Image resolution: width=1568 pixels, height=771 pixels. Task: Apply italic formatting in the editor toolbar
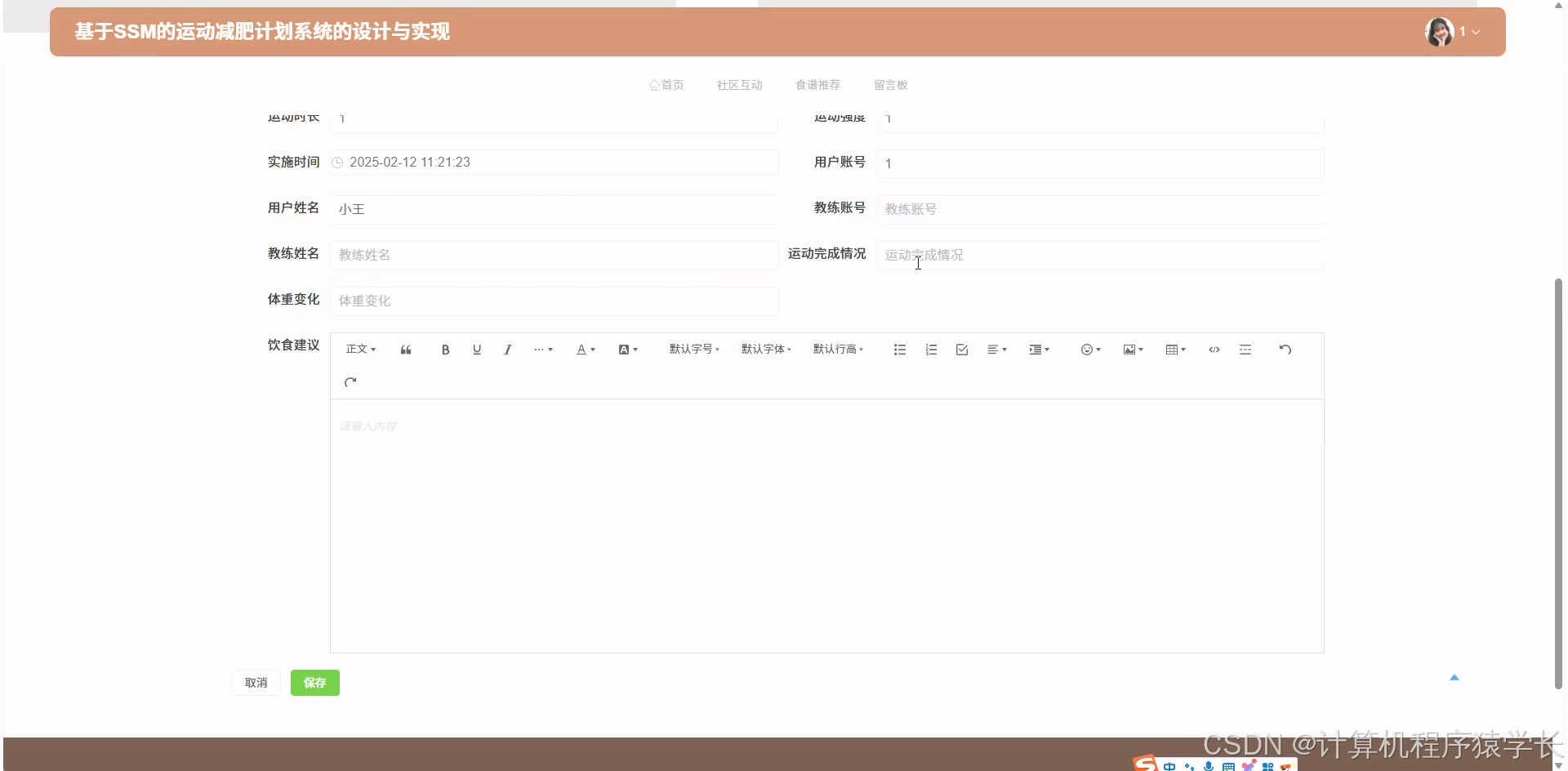pyautogui.click(x=507, y=349)
